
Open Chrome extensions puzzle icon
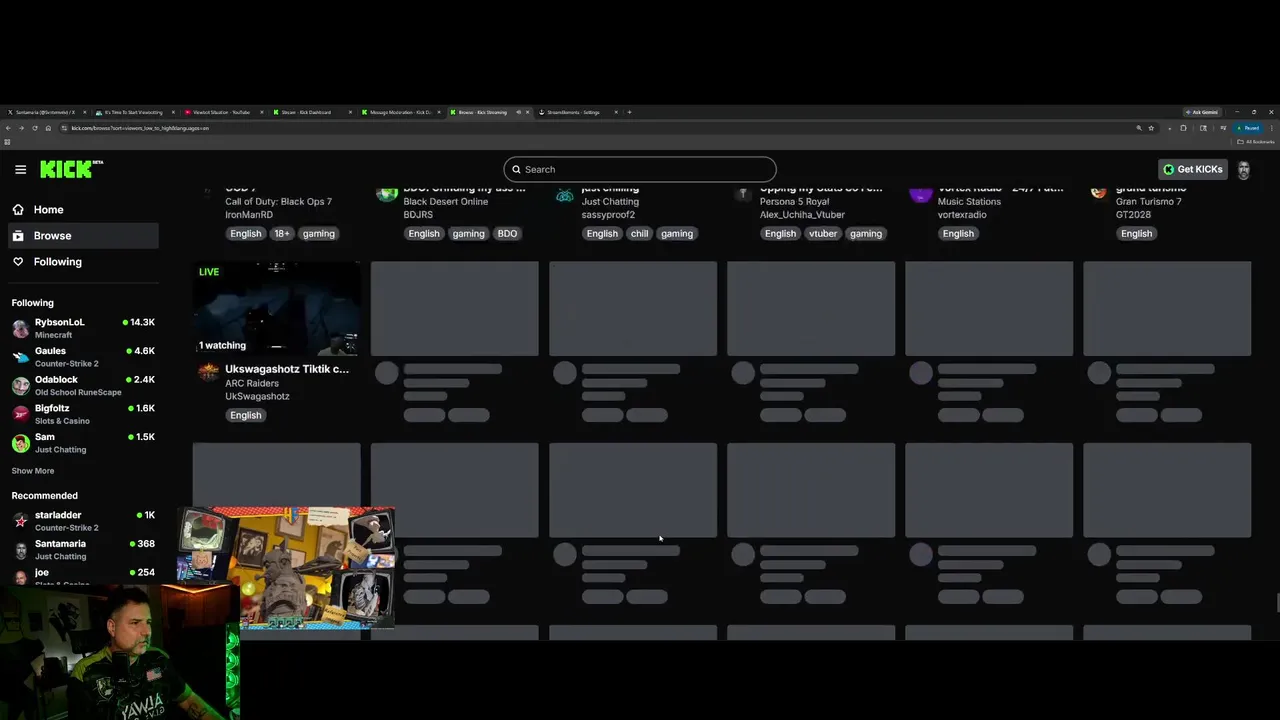[1183, 128]
